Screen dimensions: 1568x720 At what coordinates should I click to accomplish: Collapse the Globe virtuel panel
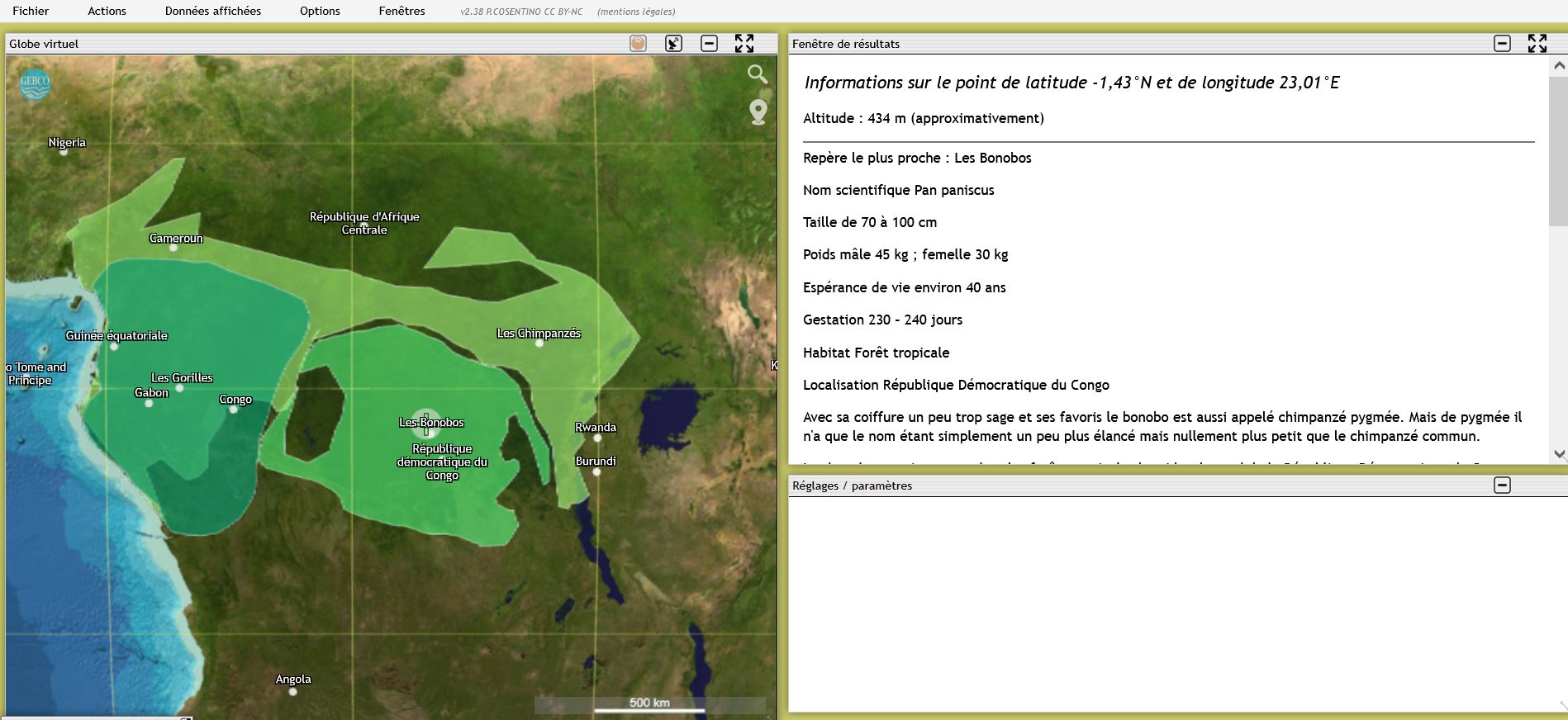(x=709, y=44)
